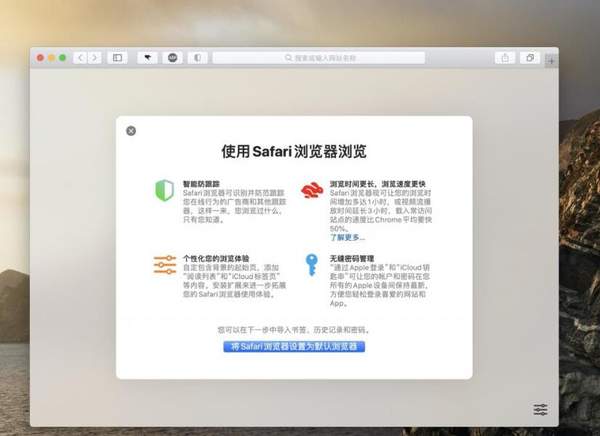Click the green shield tracking prevention icon
The height and width of the screenshot is (436, 600).
(165, 190)
